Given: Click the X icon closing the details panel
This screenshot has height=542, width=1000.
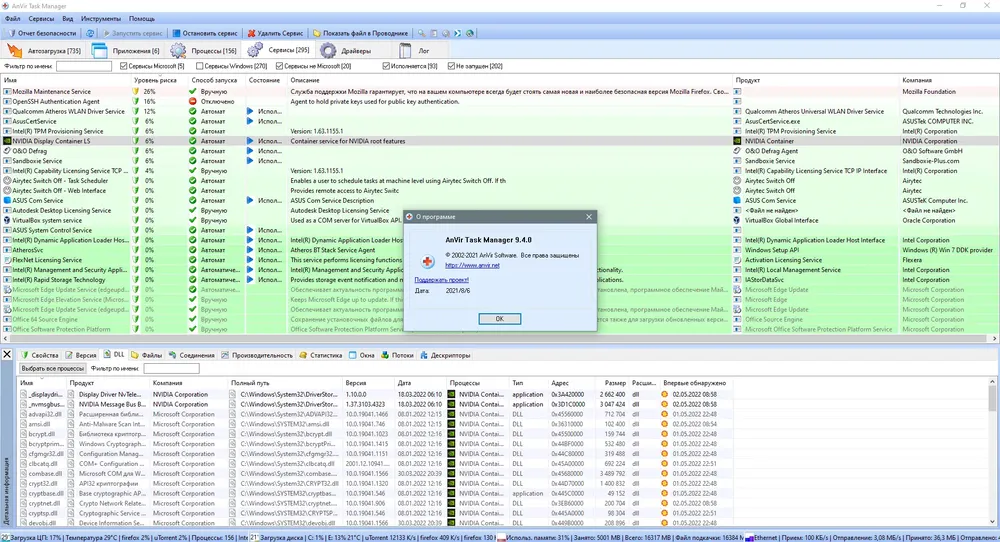Looking at the screenshot, I should click(x=7, y=355).
